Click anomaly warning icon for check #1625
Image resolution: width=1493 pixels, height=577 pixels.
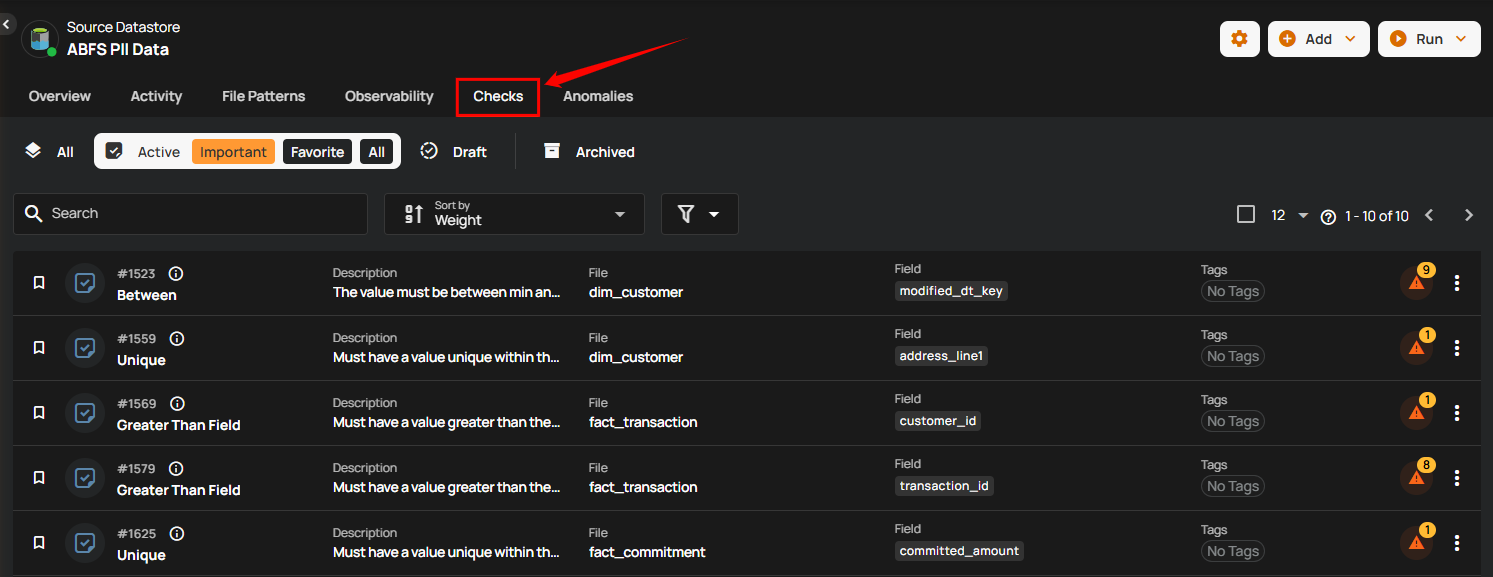coord(1417,543)
